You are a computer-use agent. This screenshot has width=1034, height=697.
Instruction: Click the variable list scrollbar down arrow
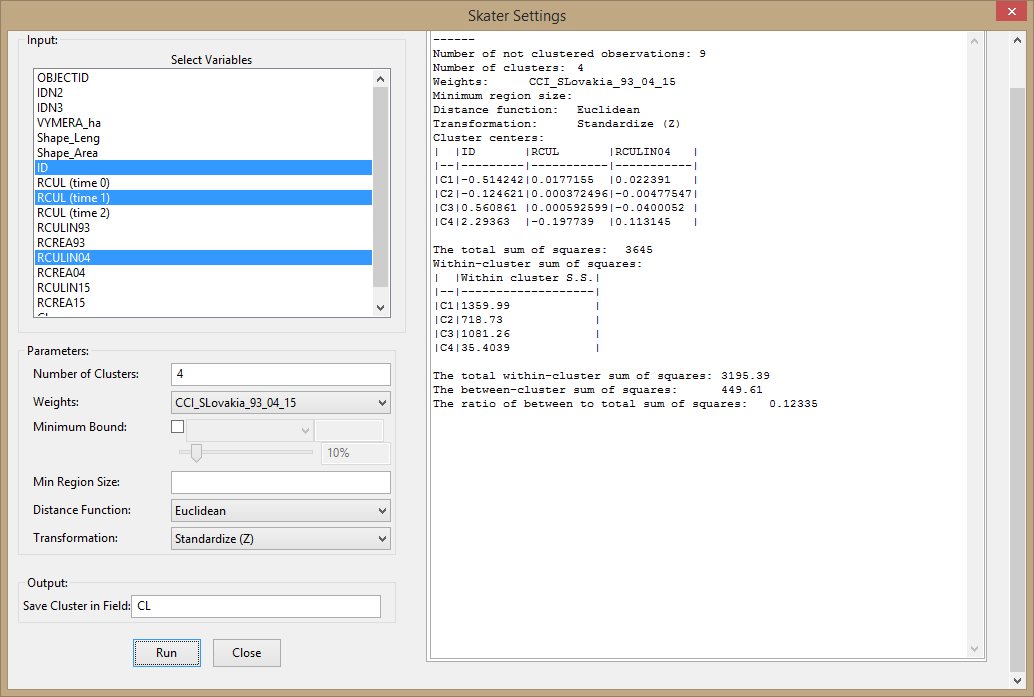[381, 308]
